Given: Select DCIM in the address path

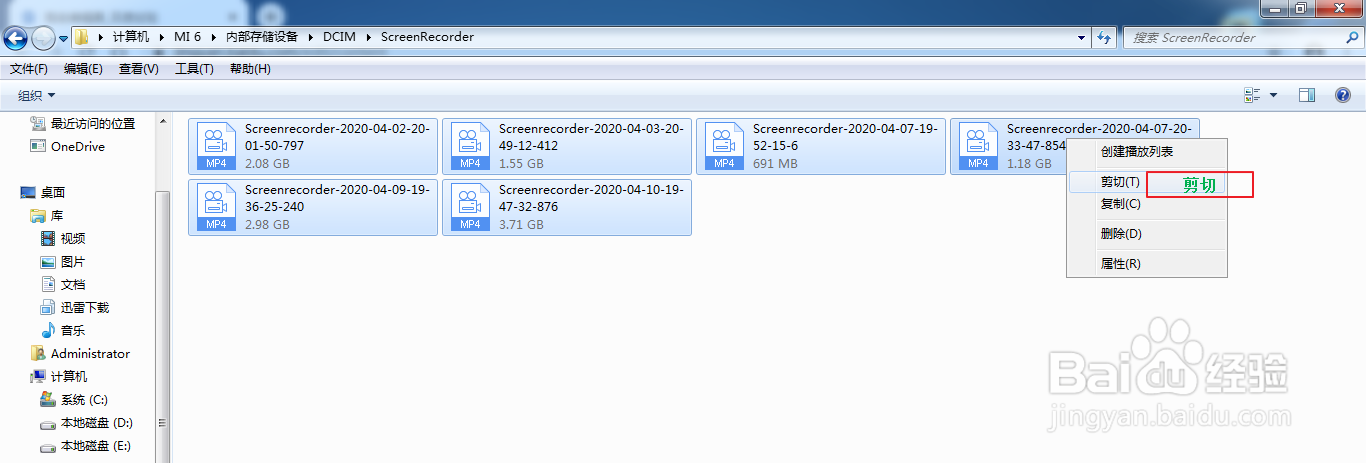Looking at the screenshot, I should pyautogui.click(x=340, y=37).
